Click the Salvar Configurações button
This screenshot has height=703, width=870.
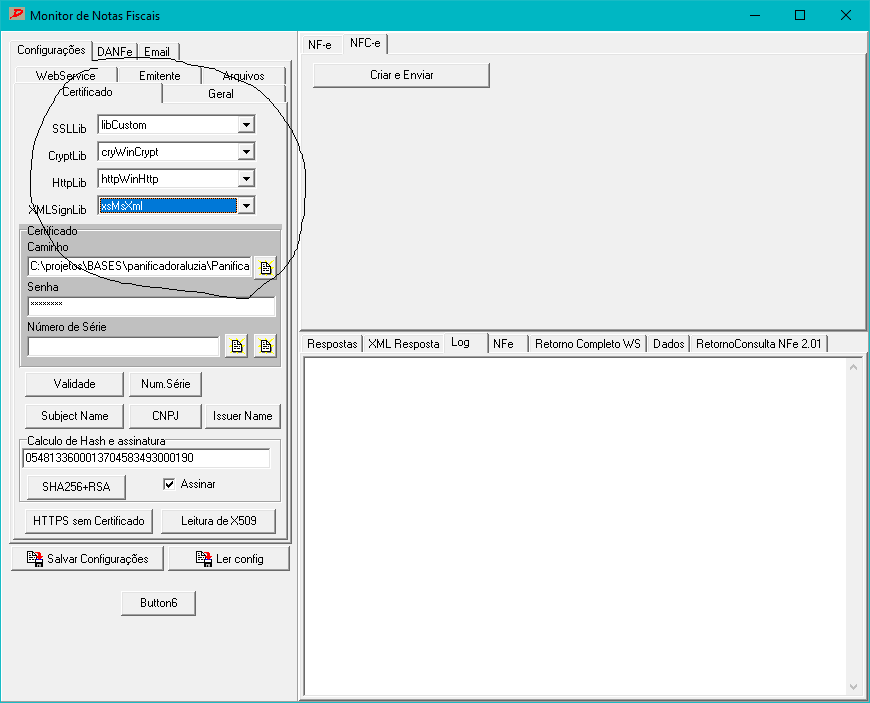pyautogui.click(x=88, y=559)
